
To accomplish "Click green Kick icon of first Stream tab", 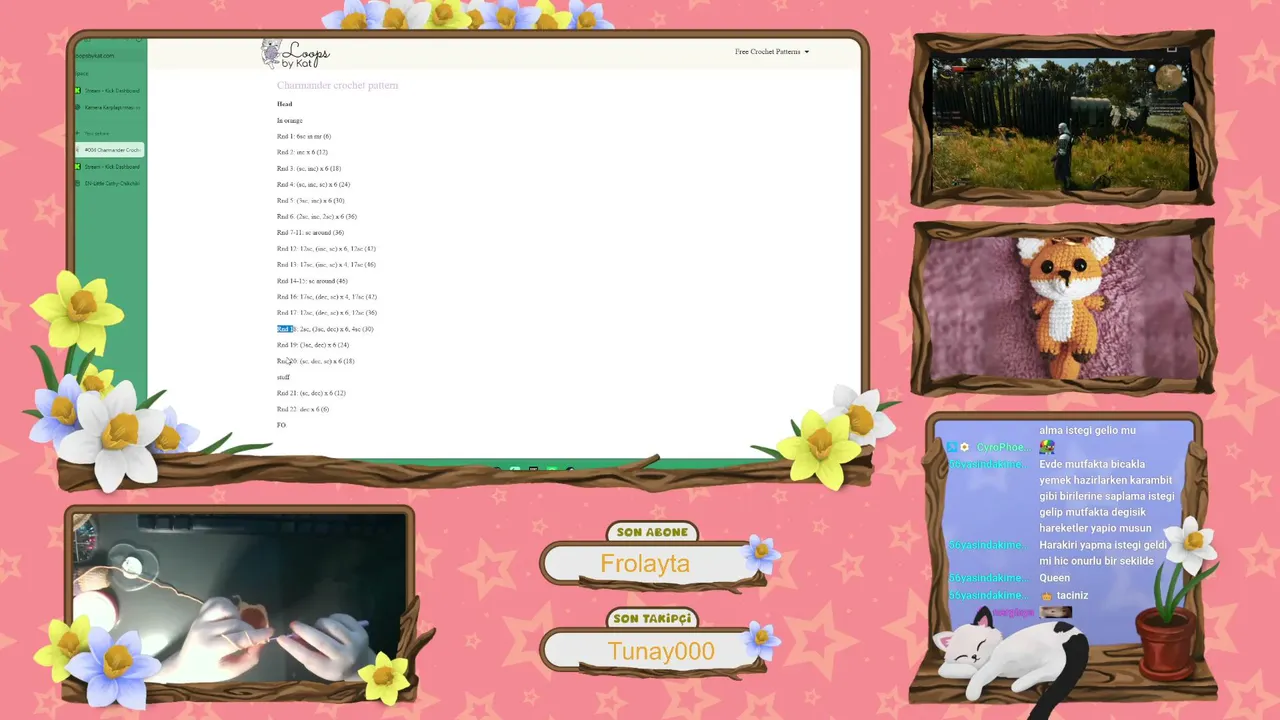I will [78, 91].
